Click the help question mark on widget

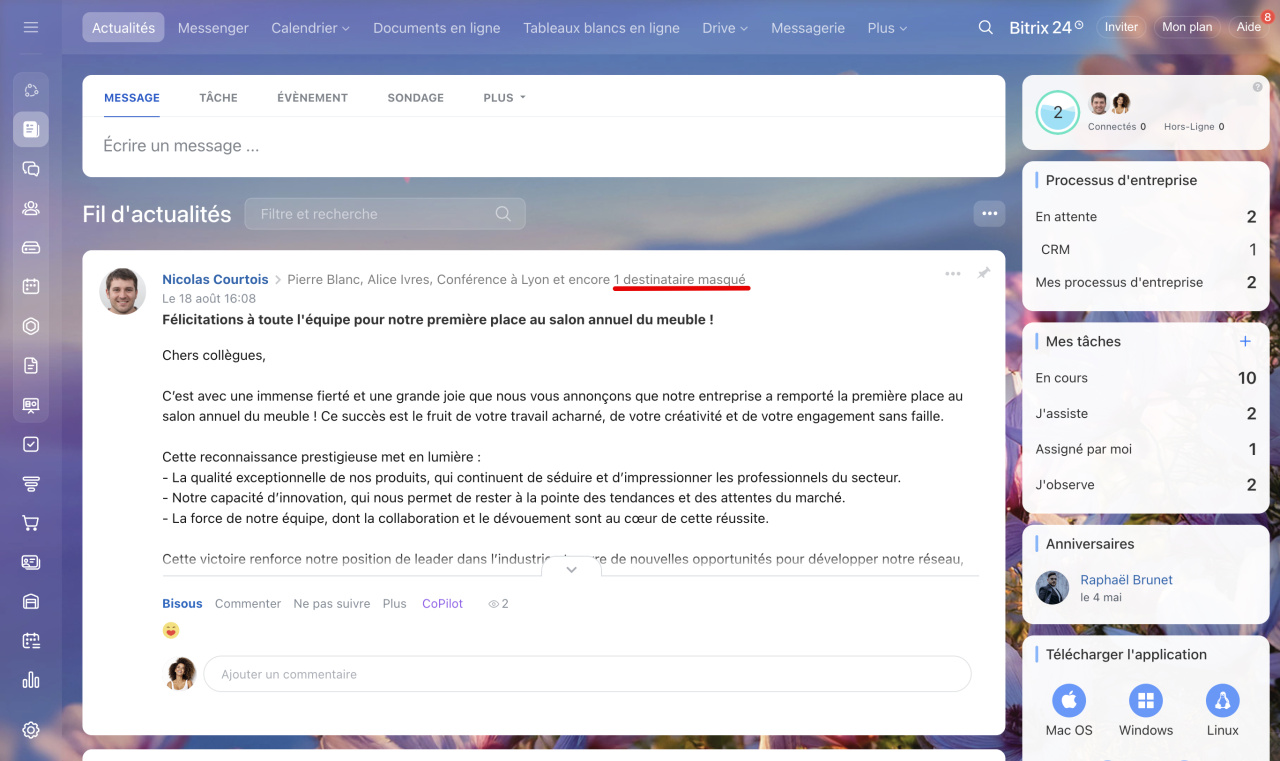tap(1257, 87)
